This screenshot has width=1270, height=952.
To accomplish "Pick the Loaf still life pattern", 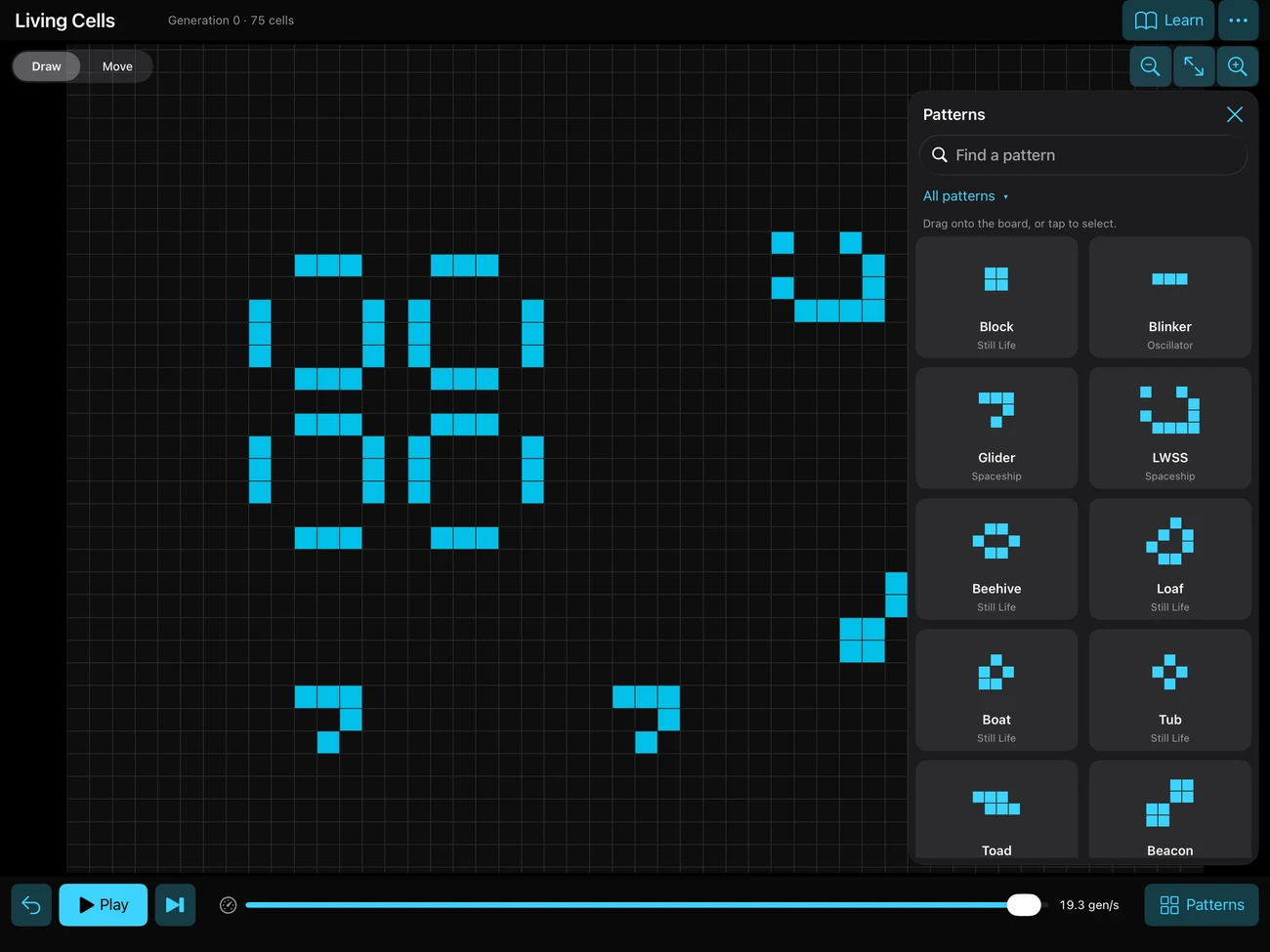I will pyautogui.click(x=1170, y=559).
